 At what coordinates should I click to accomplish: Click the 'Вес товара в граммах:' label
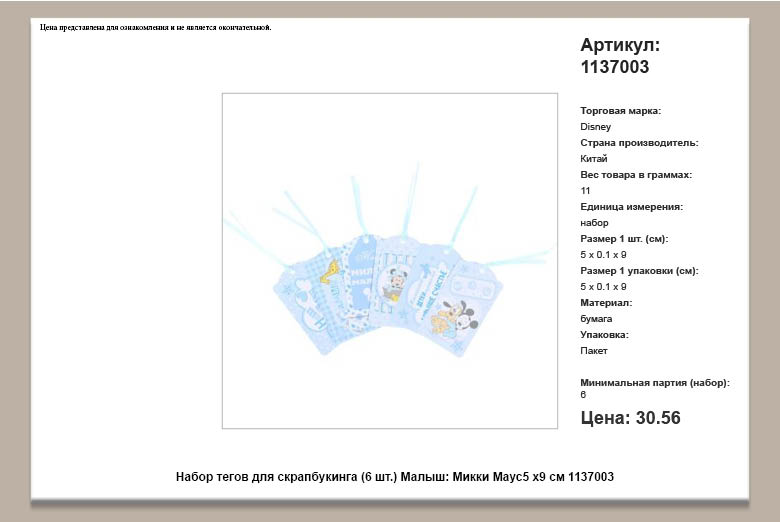636,175
